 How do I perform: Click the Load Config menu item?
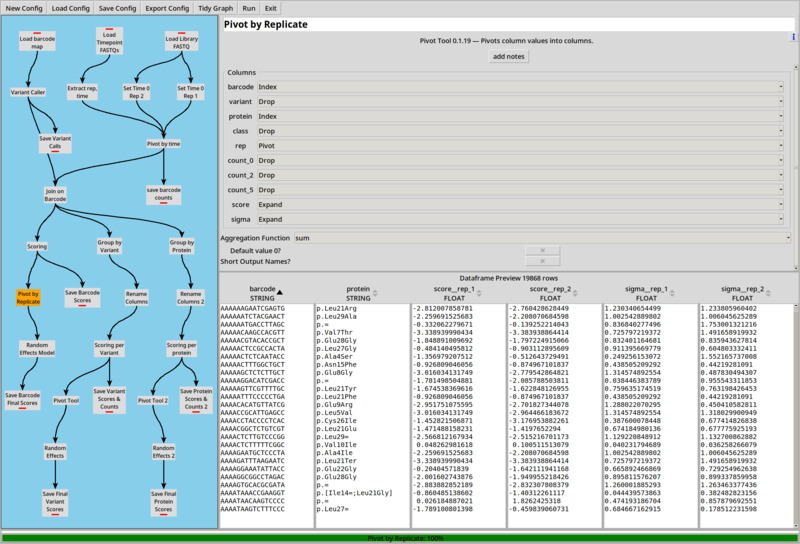click(70, 8)
